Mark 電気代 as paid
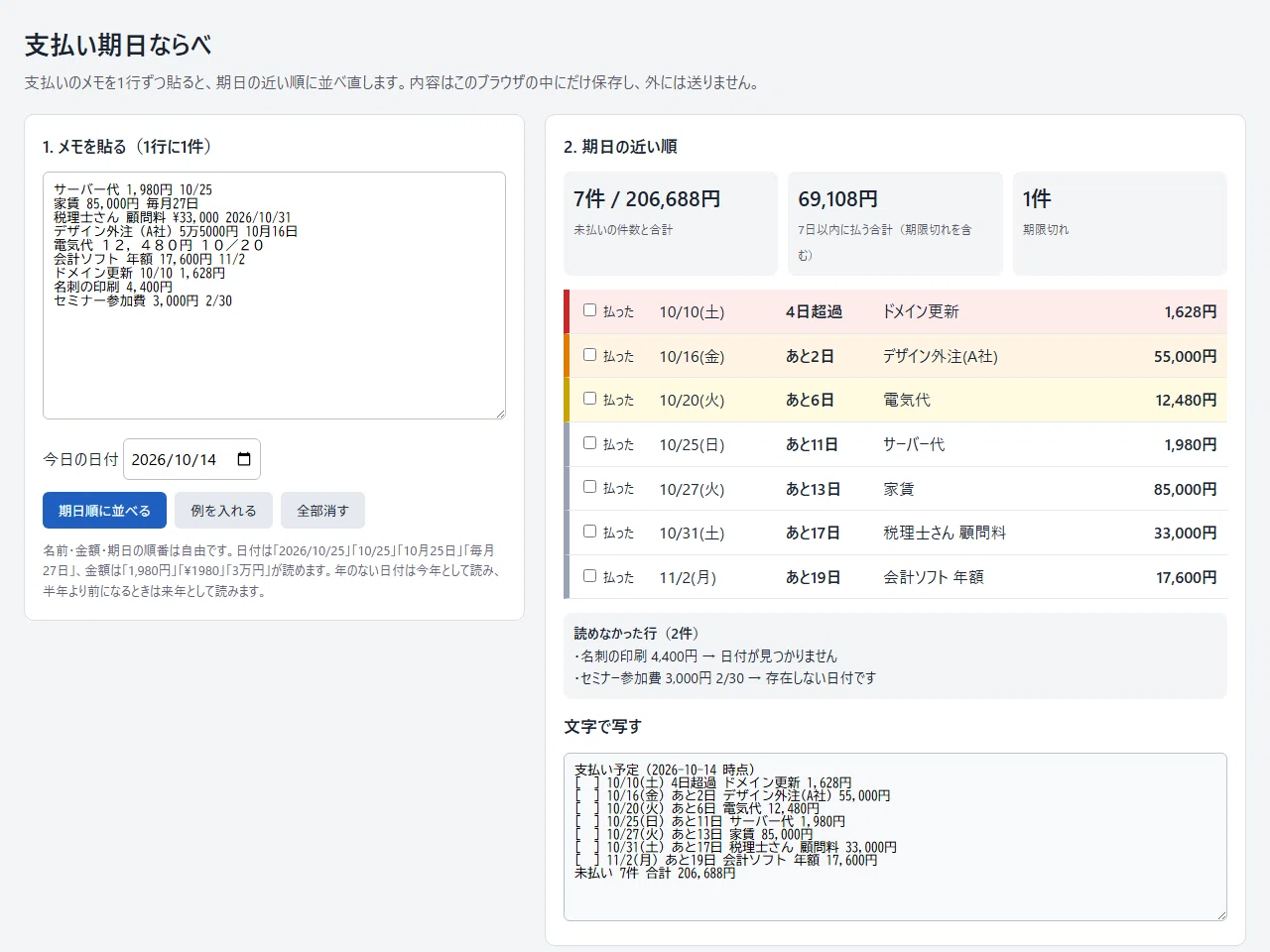1270x952 pixels. click(x=589, y=399)
